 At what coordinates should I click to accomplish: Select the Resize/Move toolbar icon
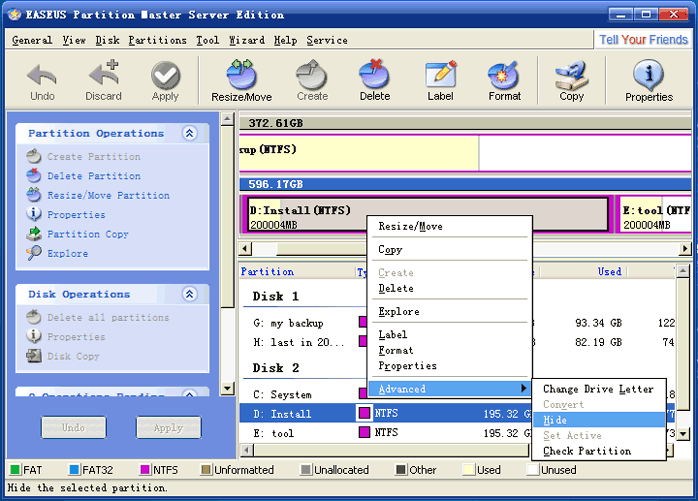[241, 74]
